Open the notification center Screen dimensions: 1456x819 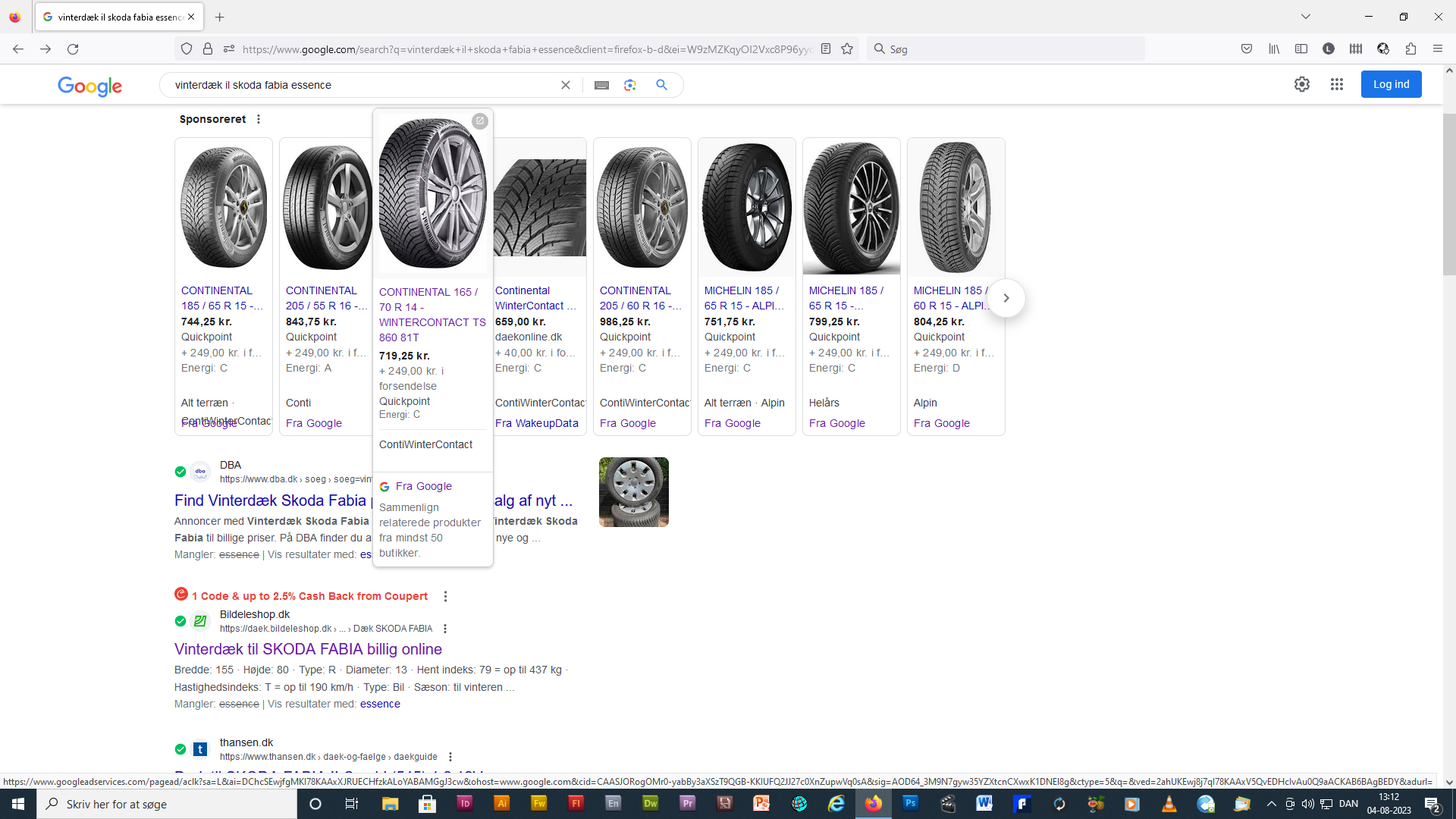pos(1432,804)
